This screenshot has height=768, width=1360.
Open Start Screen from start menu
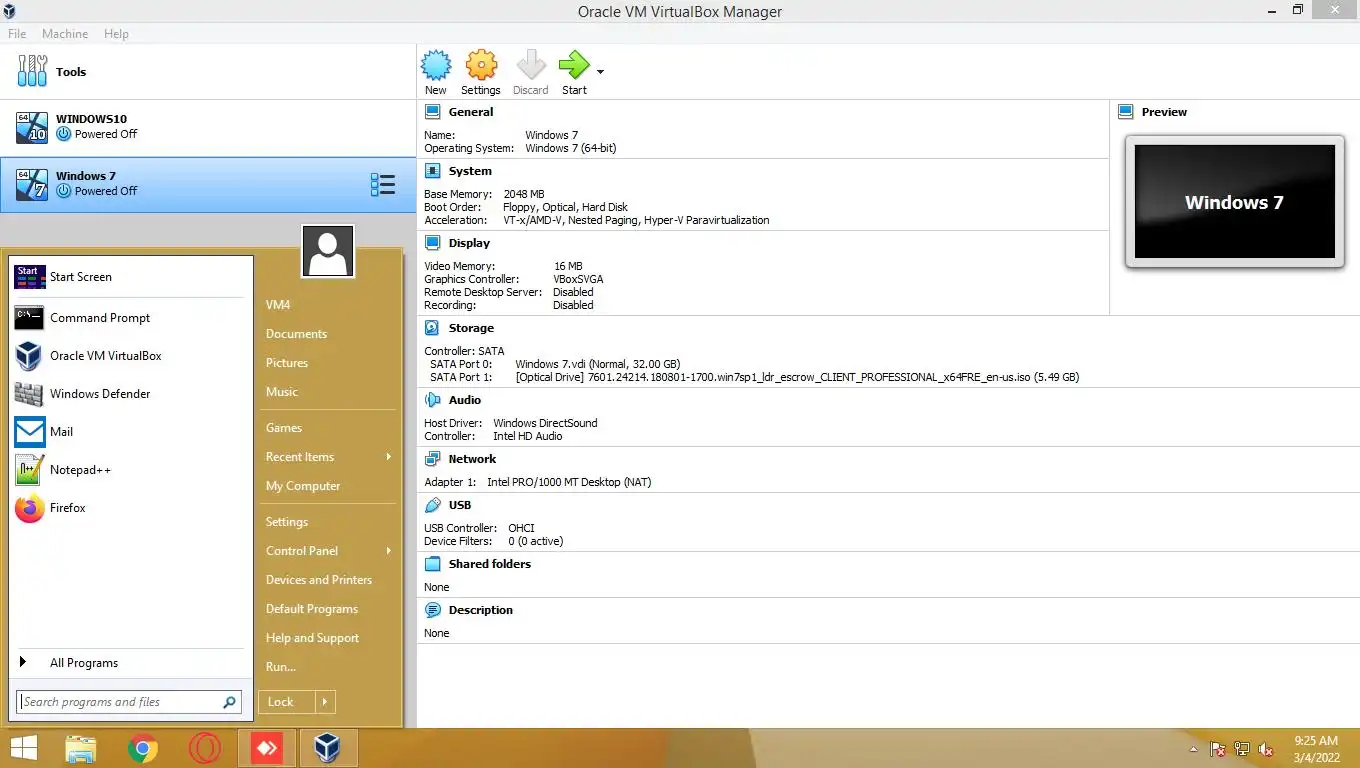[x=130, y=277]
